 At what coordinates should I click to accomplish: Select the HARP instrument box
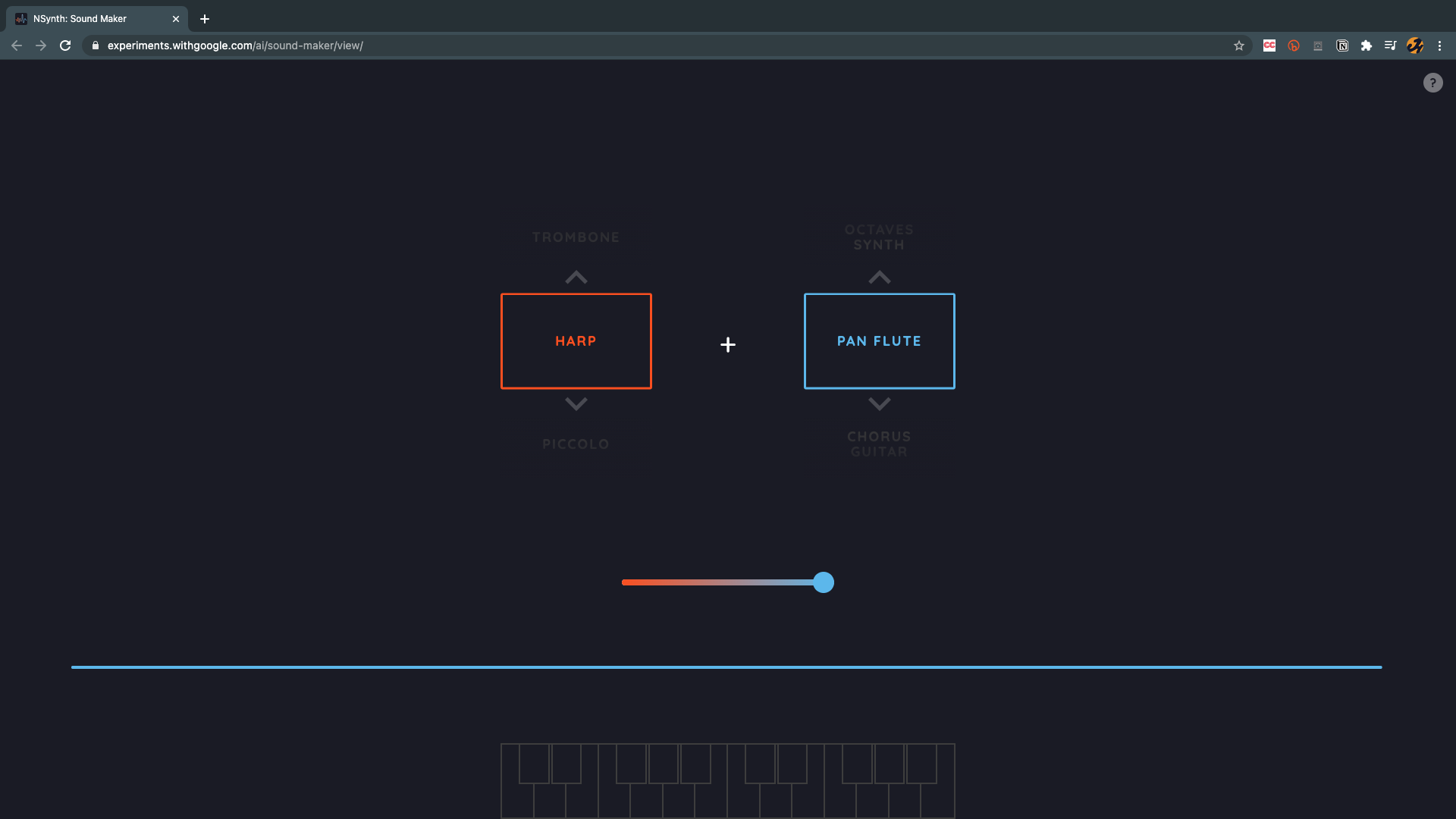[x=576, y=341]
